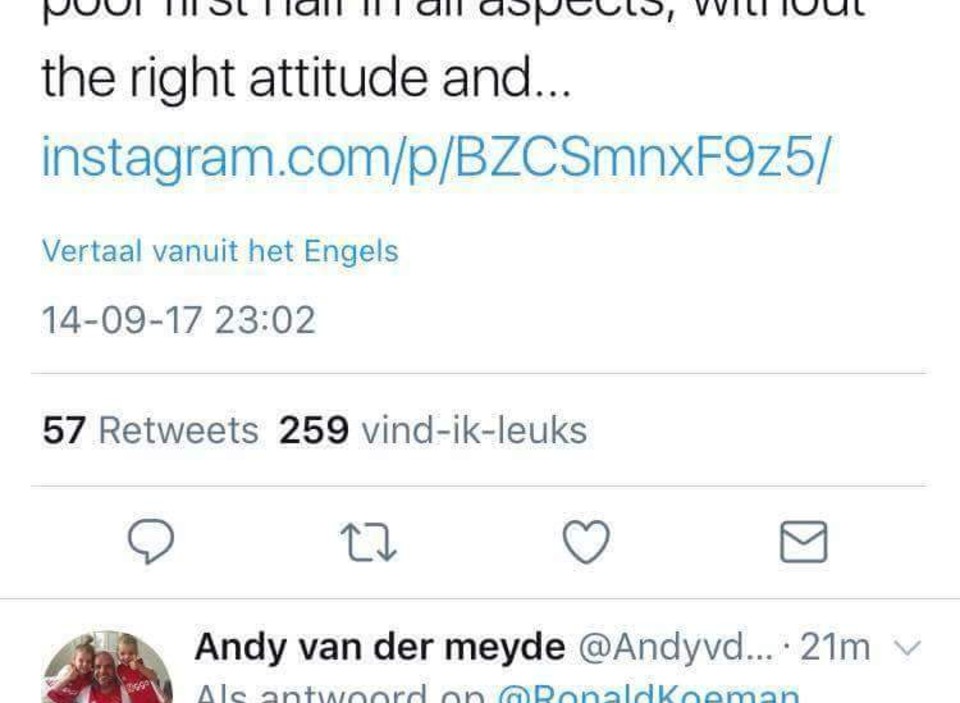Open the instagram.com/p/BZCSmnxF9z5/ link
This screenshot has height=703, width=960.
coord(437,159)
